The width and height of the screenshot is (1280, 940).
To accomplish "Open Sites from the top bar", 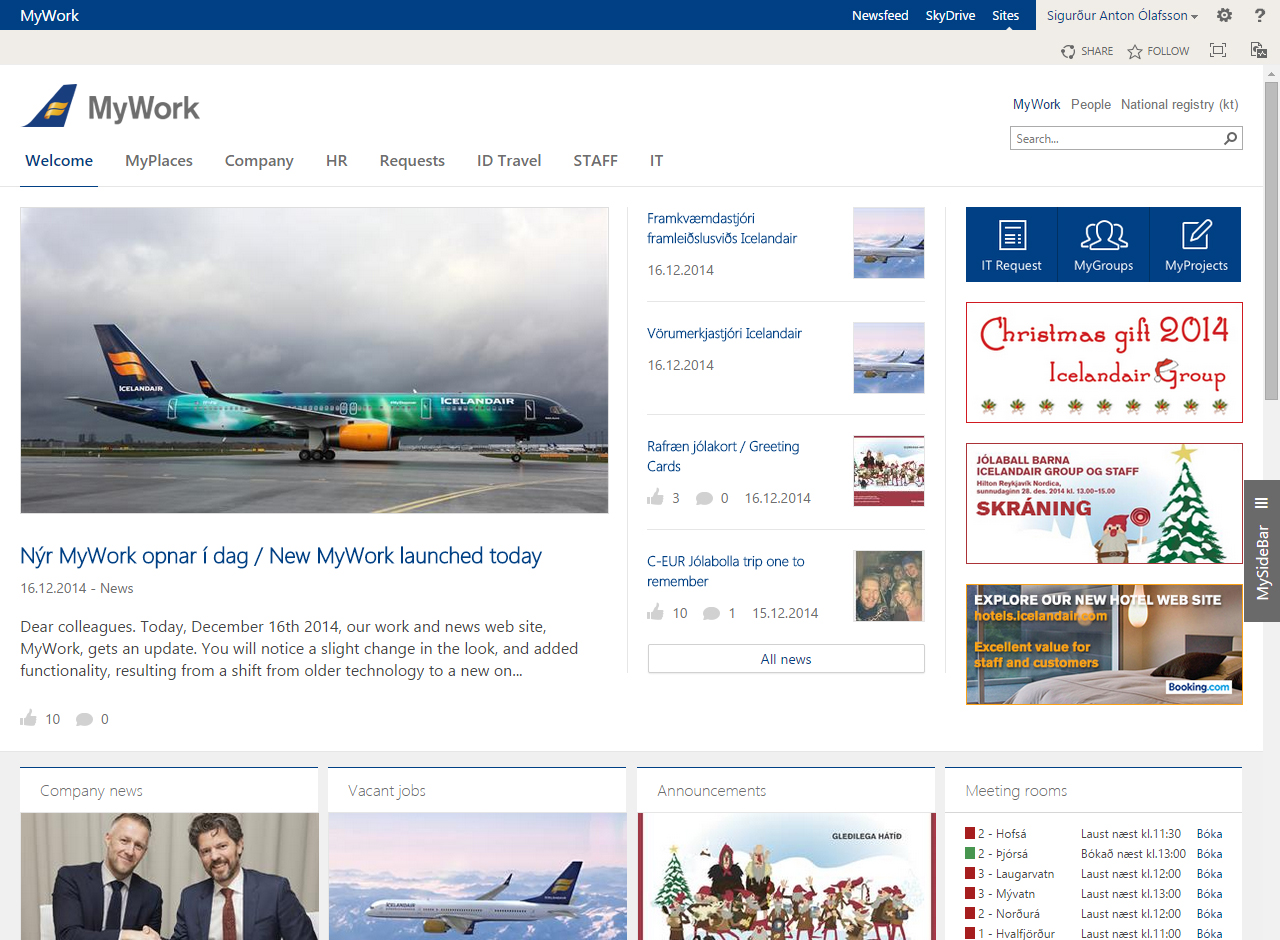I will (x=1006, y=15).
